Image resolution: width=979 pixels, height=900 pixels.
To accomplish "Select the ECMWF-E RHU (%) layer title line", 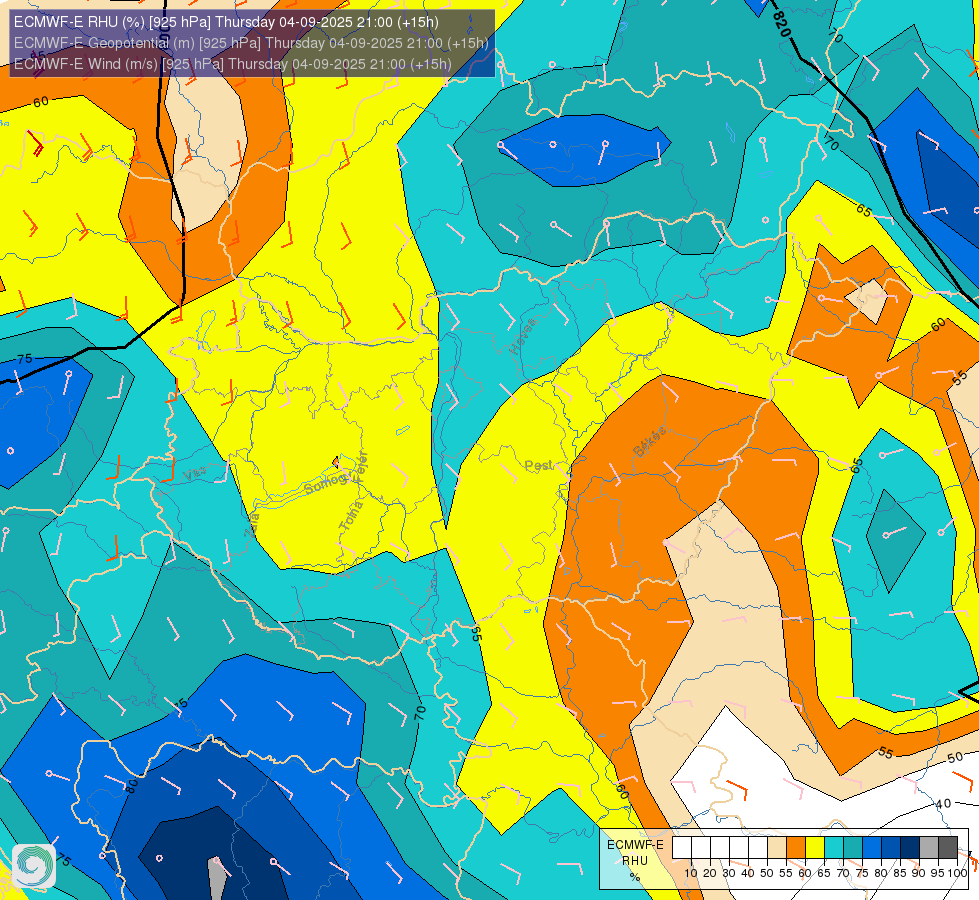I will coord(226,22).
